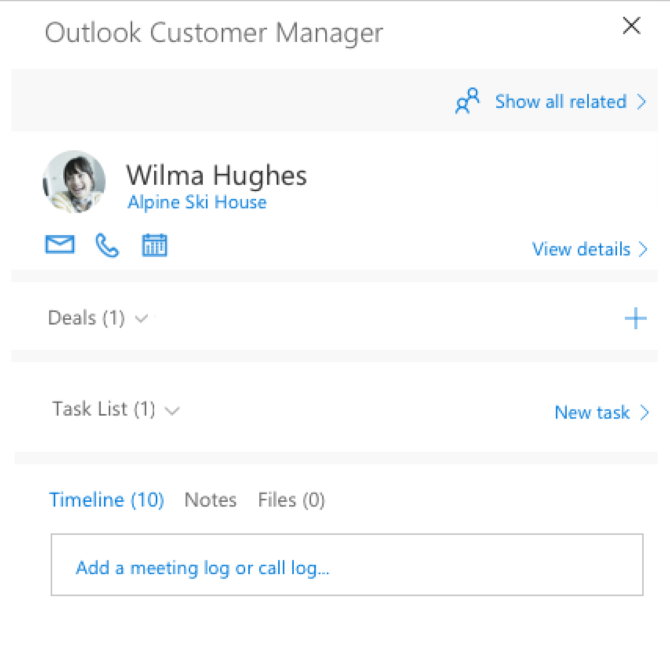Send an email to Wilma Hughes
This screenshot has height=650, width=670.
(60, 245)
